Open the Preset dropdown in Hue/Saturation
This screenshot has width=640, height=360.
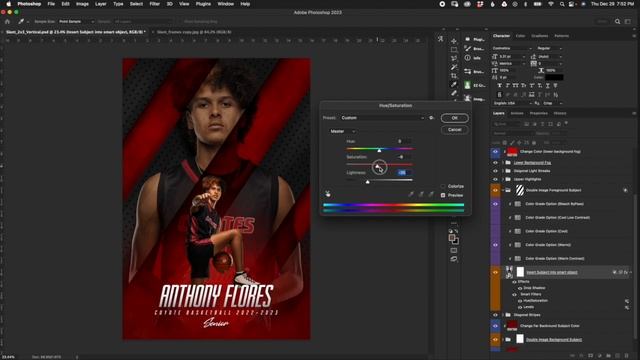coord(382,118)
